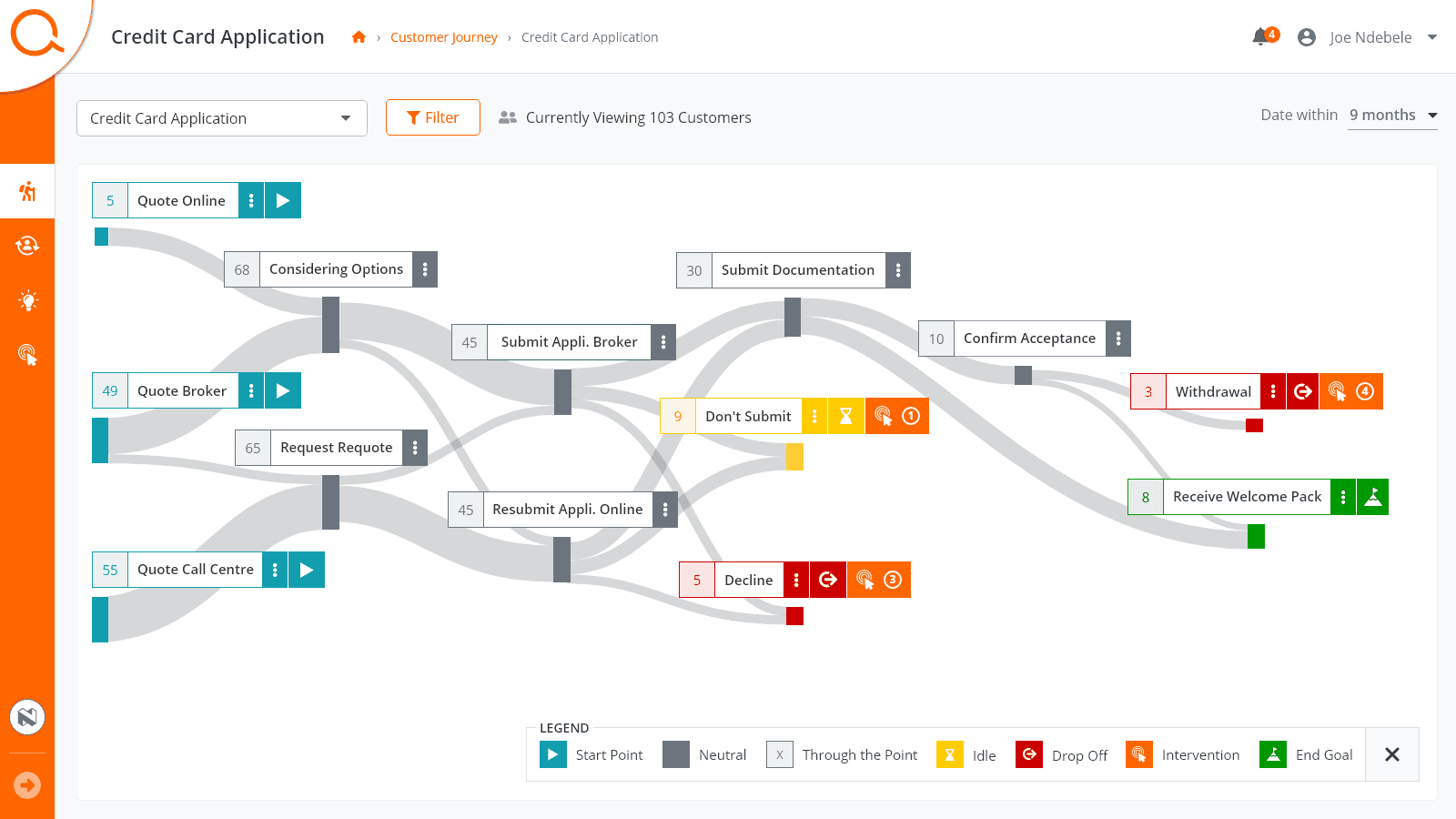Click the Quote Online start point play icon
1456x819 pixels.
(x=283, y=200)
